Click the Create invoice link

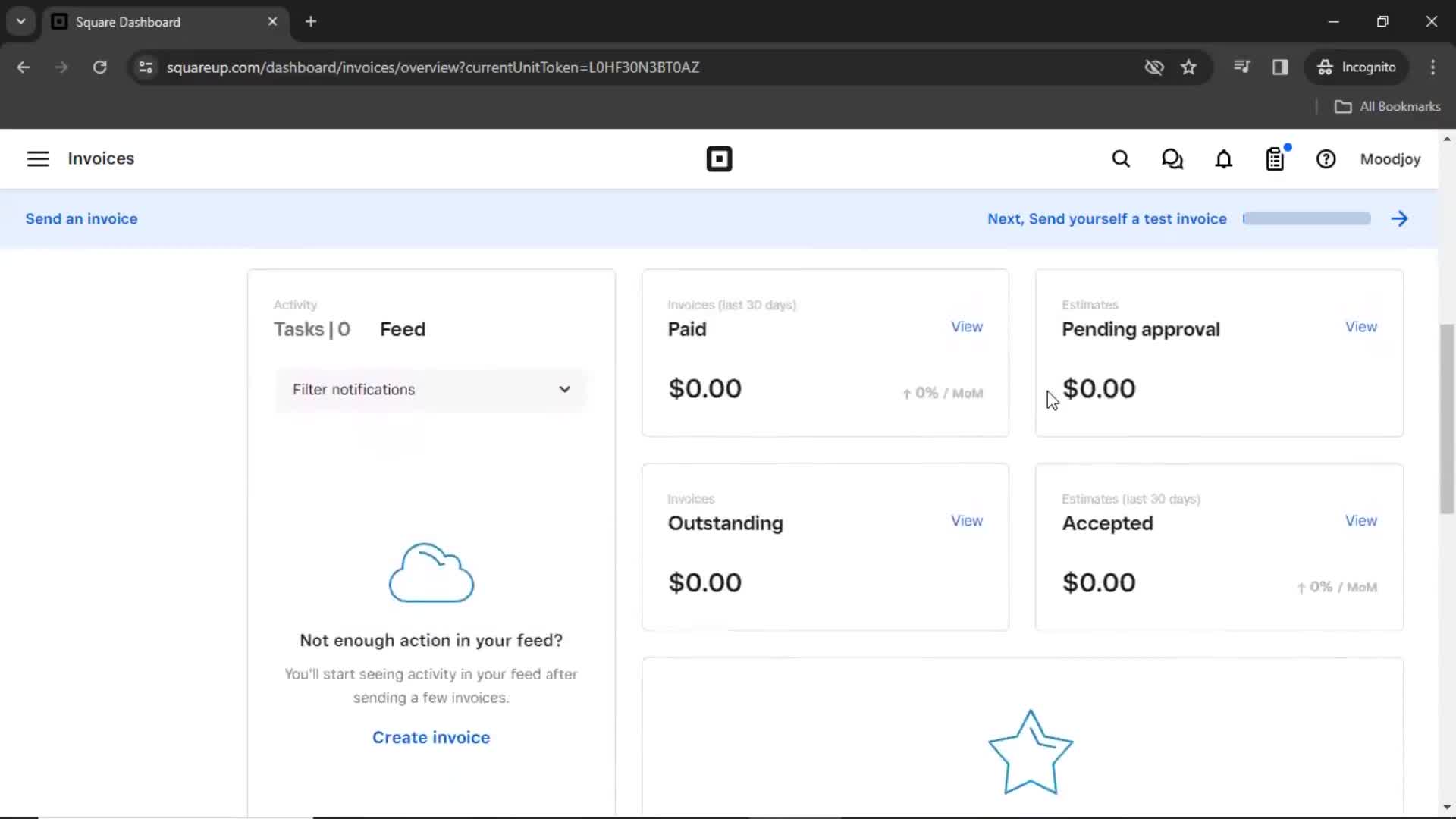pos(431,737)
